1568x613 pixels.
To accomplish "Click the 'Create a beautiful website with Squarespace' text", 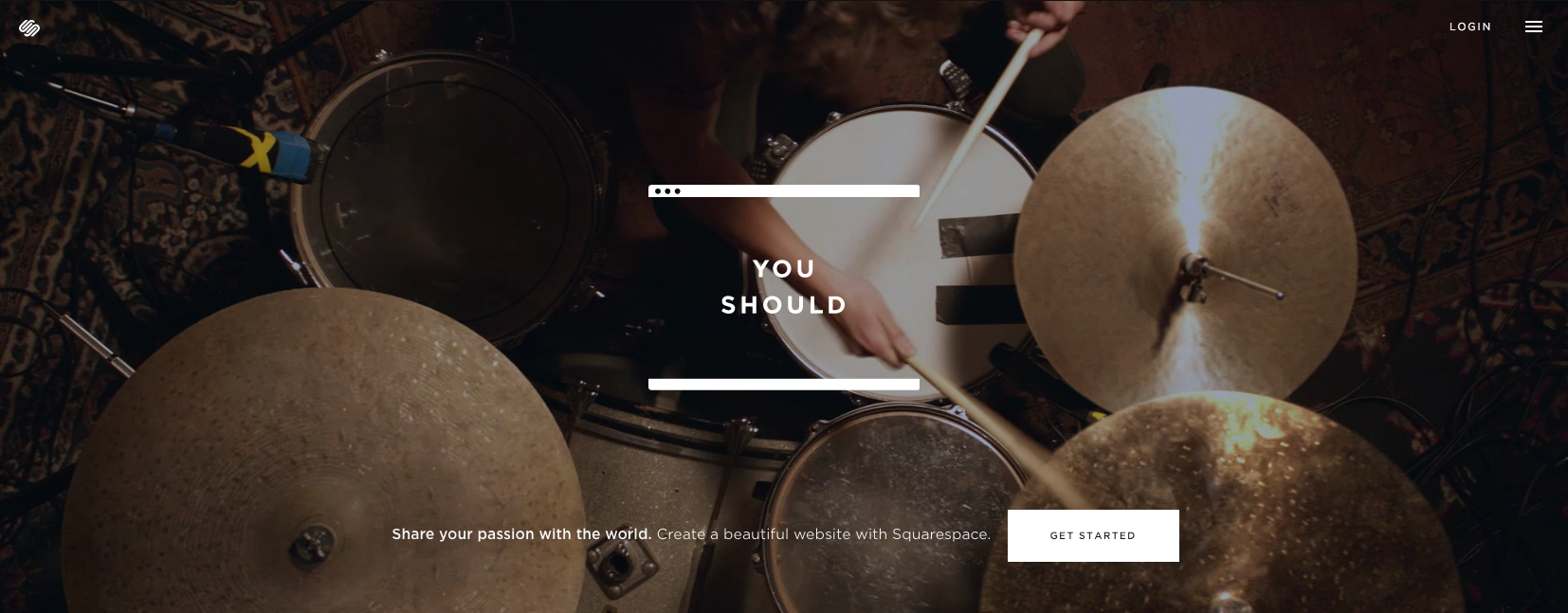I will (x=823, y=534).
